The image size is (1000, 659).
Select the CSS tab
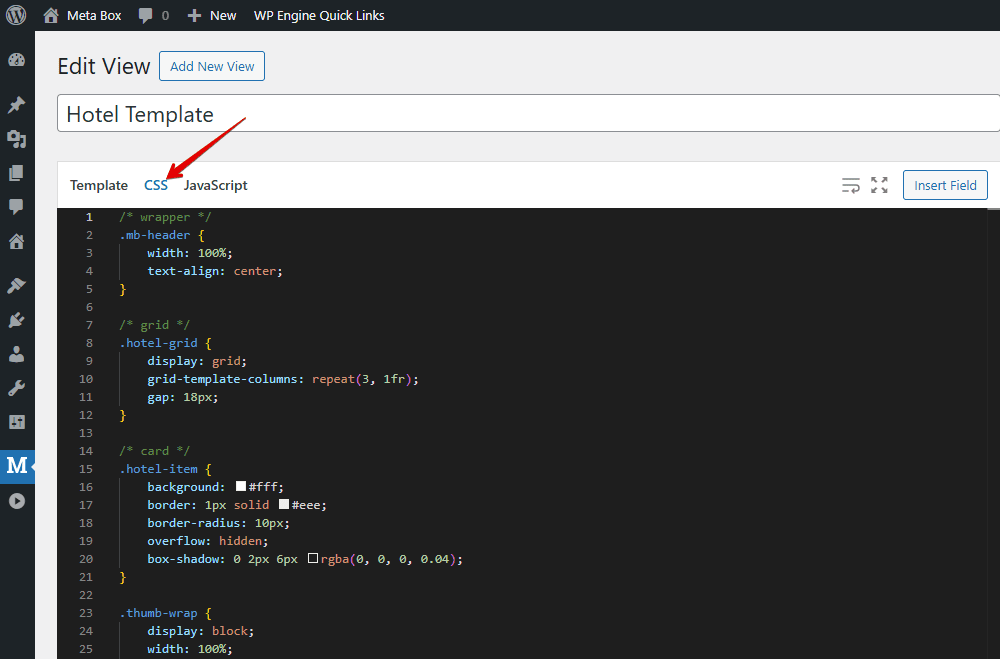156,185
